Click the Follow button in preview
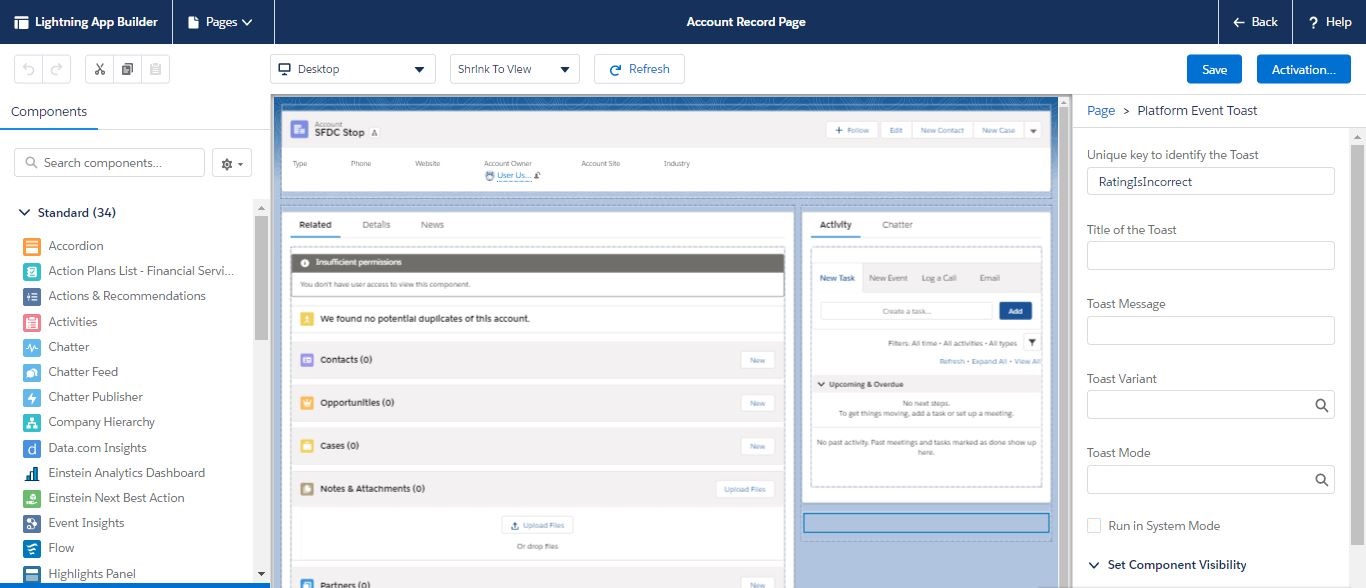Image resolution: width=1366 pixels, height=588 pixels. tap(852, 130)
